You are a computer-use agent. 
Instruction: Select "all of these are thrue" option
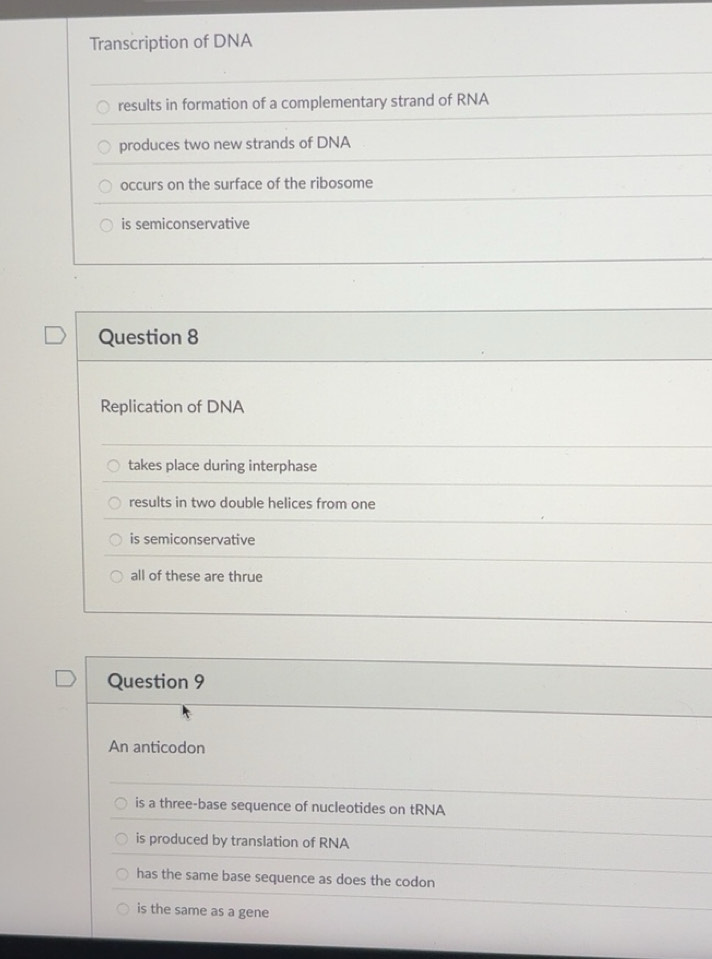[116, 577]
